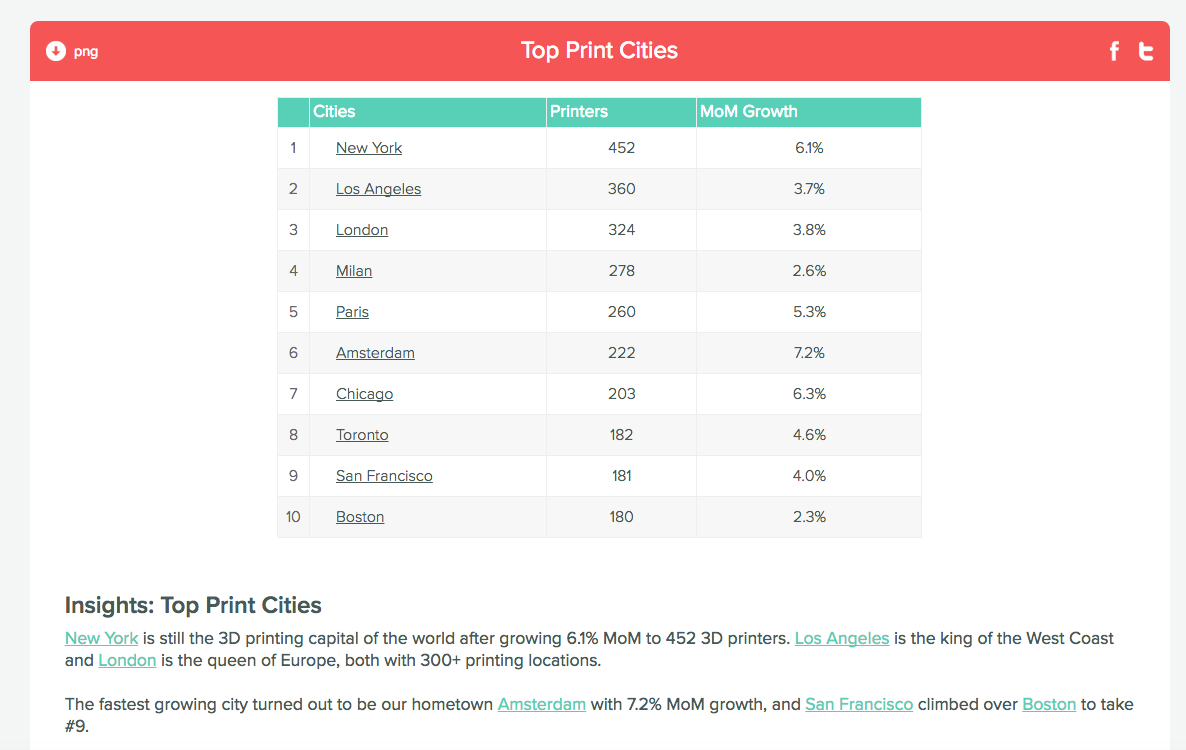Select Paris in the cities list
The height and width of the screenshot is (750, 1186).
(352, 312)
